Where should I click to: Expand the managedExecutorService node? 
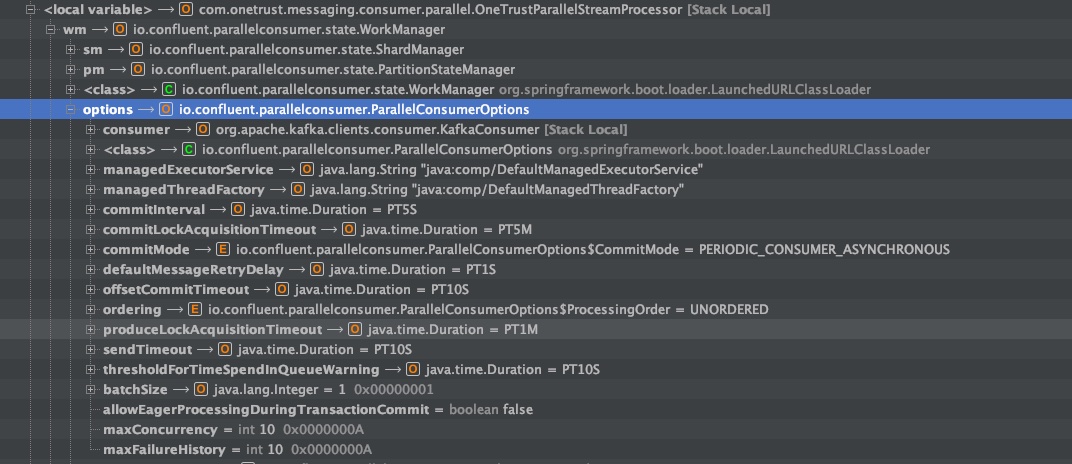90,170
